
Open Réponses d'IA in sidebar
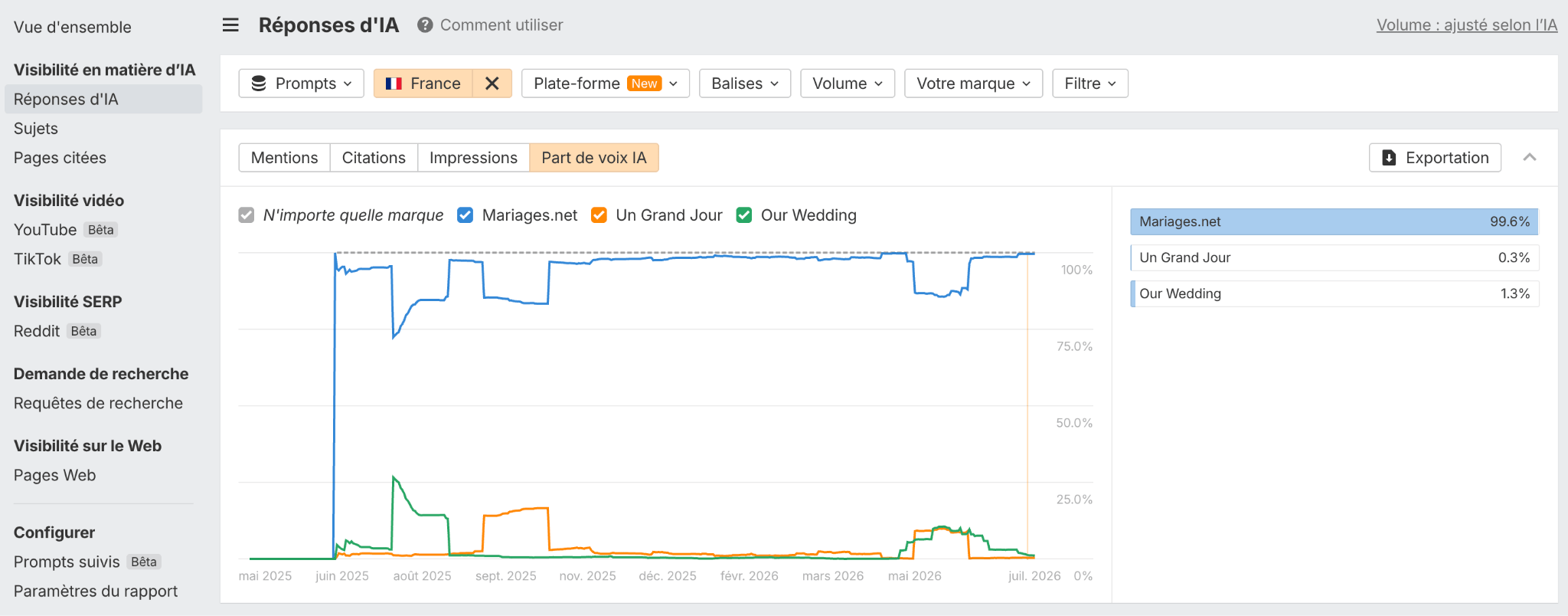tap(103, 99)
